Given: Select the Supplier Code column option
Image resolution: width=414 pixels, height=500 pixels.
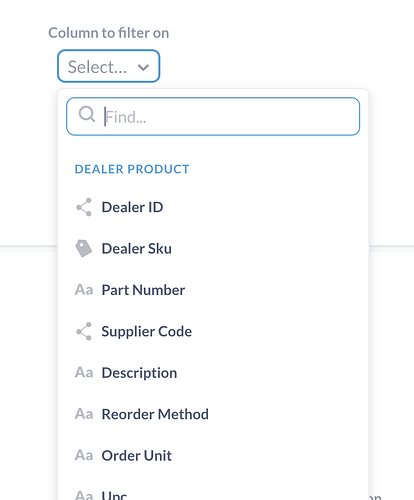Looking at the screenshot, I should pos(213,331).
